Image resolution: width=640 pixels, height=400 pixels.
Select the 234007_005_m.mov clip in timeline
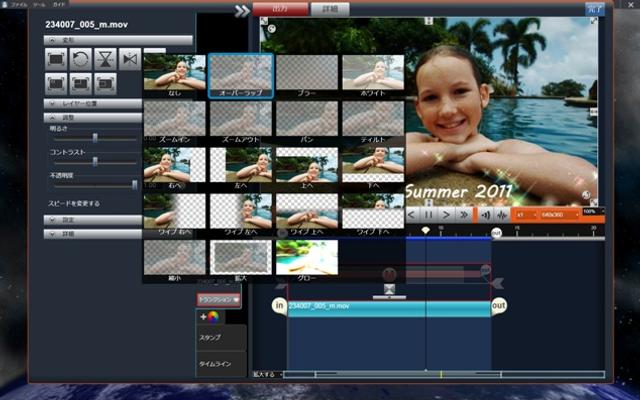coord(389,309)
